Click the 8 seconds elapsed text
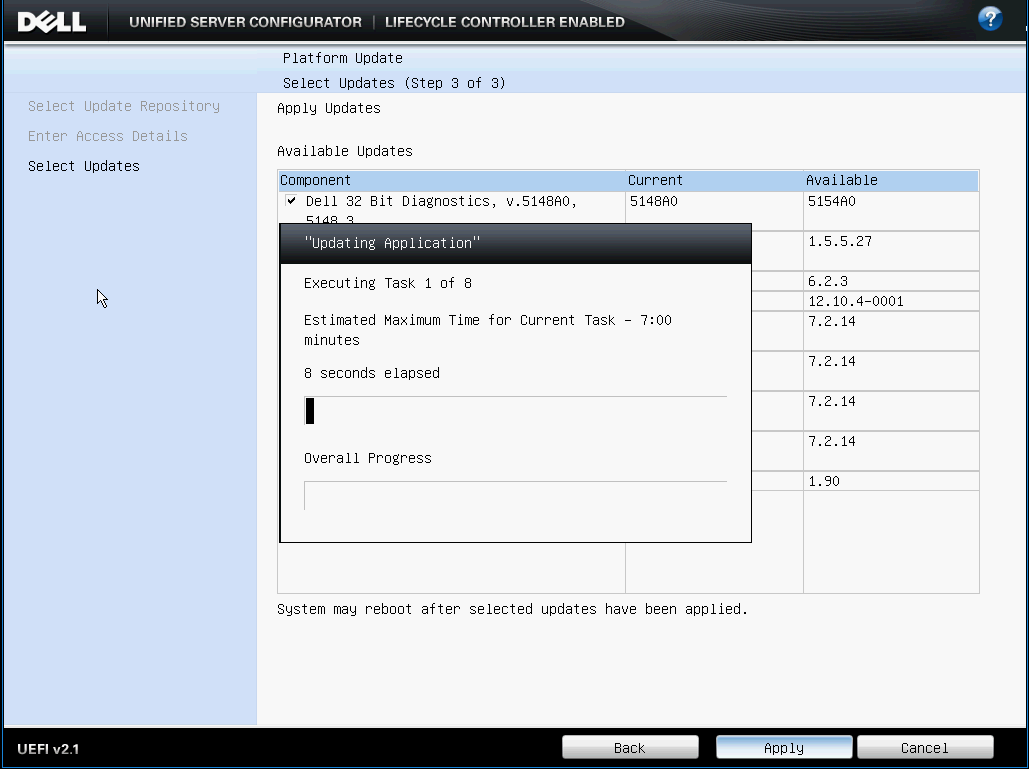 [x=372, y=373]
